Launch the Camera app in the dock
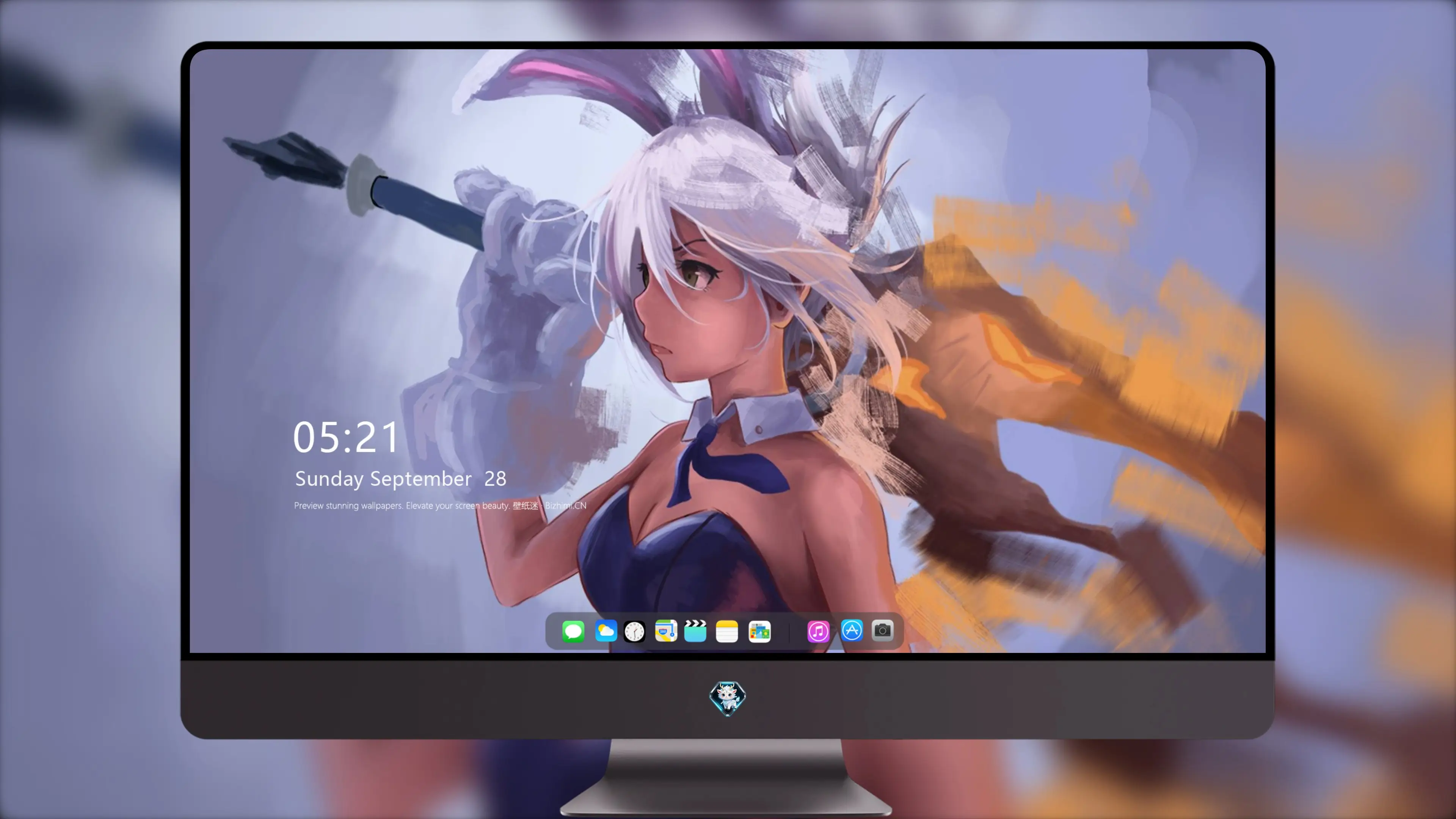Image resolution: width=1456 pixels, height=819 pixels. (882, 630)
